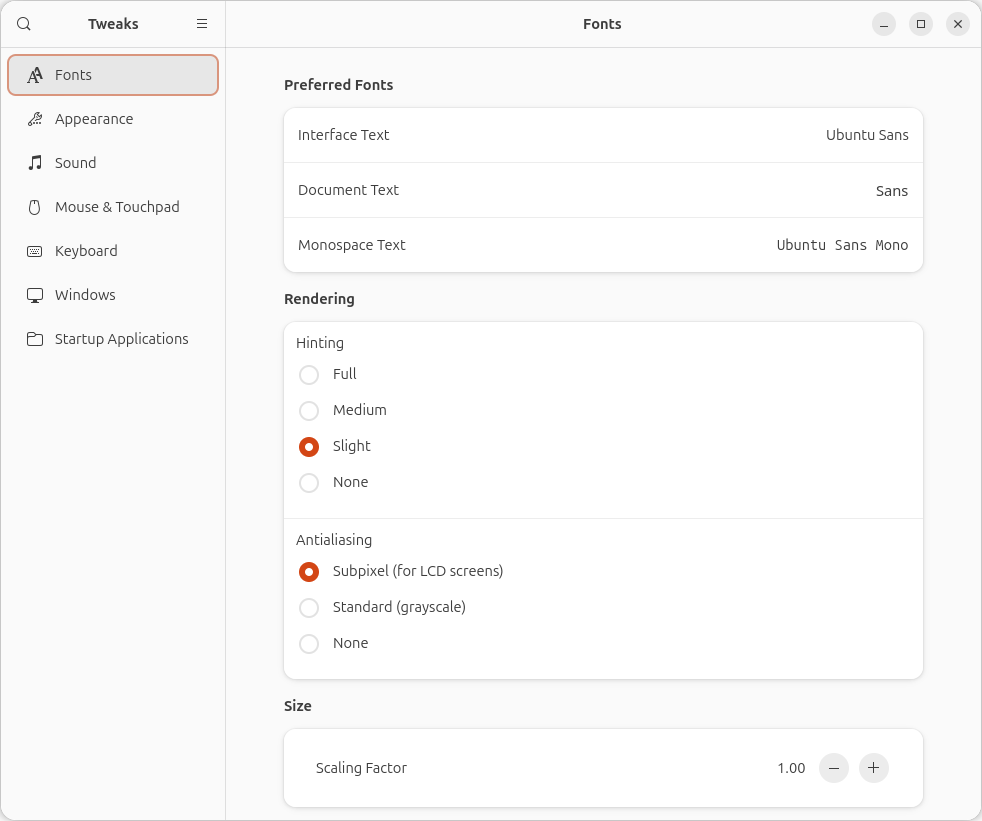This screenshot has width=982, height=821.
Task: Click the Fonts icon in sidebar
Action: pos(35,75)
